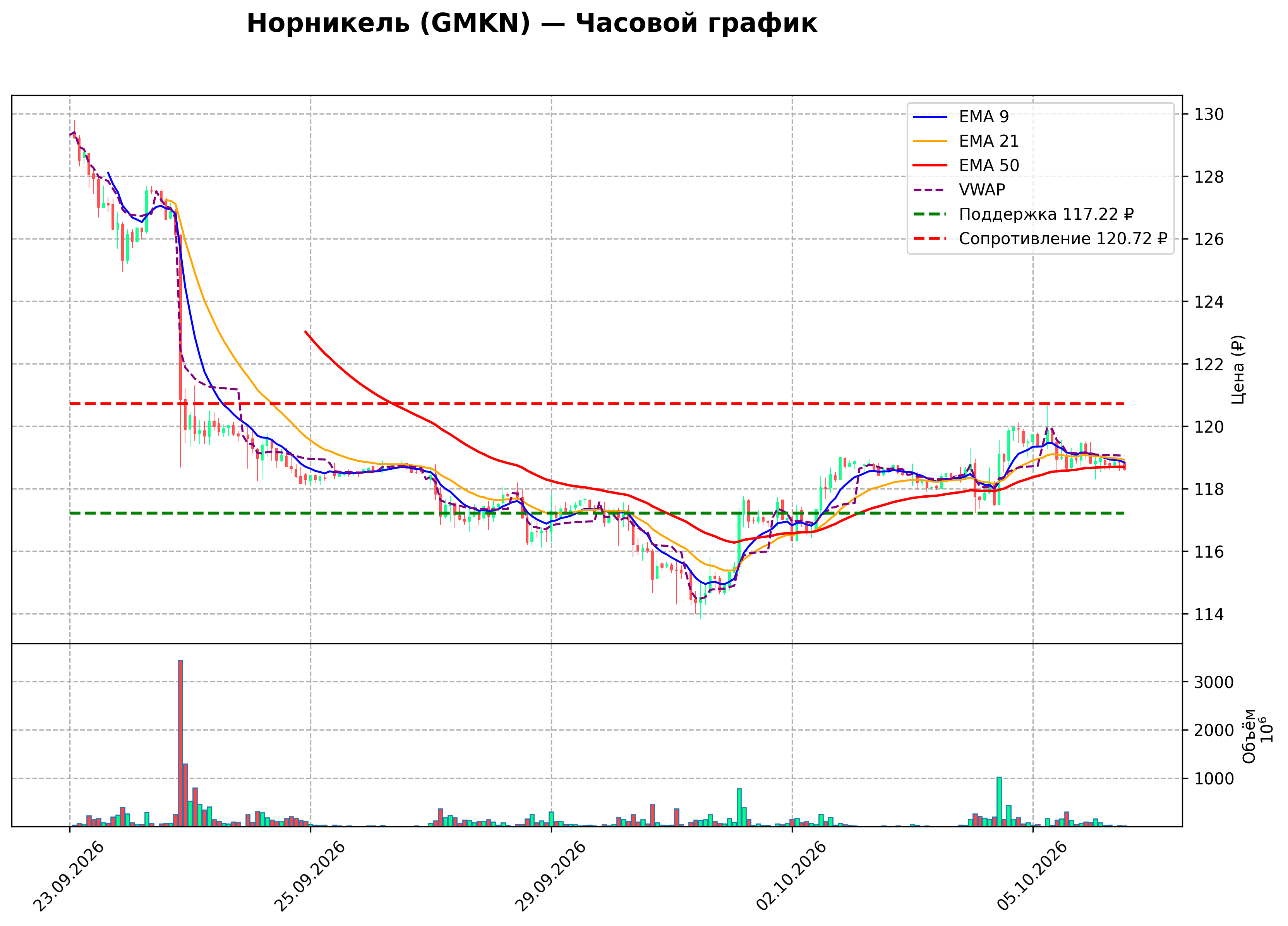The width and height of the screenshot is (1288, 926).
Task: Click the 'Поддержка 117.22 ₽' legend label
Action: coord(1047,214)
